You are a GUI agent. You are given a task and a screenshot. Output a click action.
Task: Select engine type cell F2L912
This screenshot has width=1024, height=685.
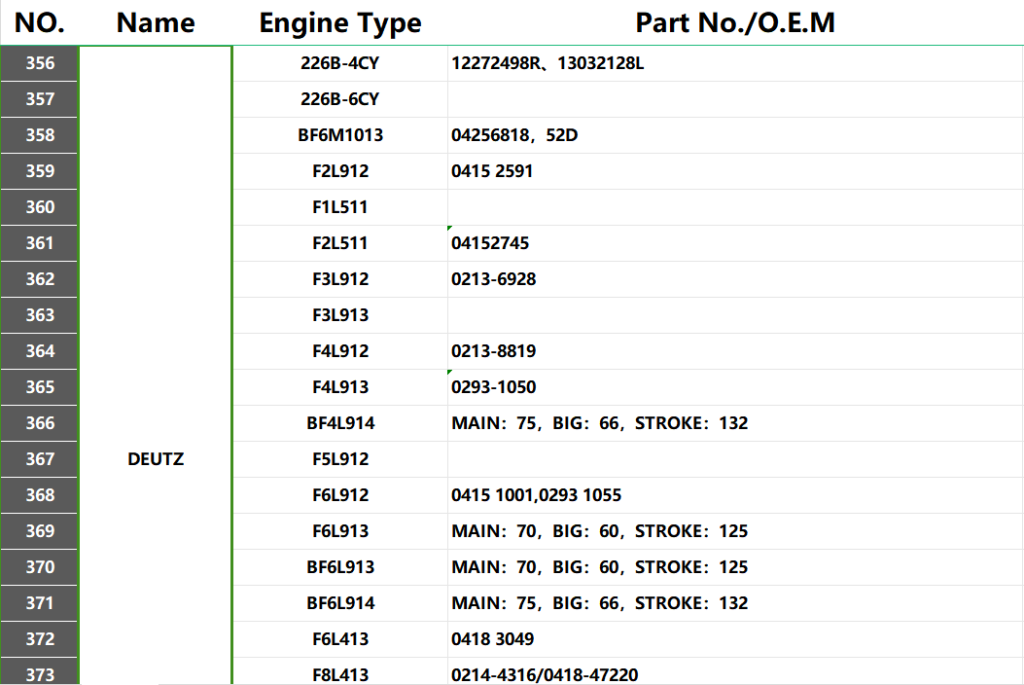pyautogui.click(x=340, y=171)
